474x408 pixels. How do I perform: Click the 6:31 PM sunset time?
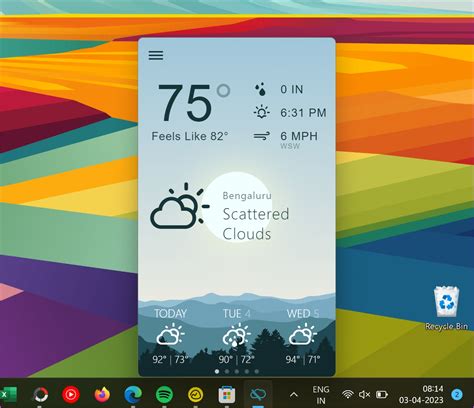click(303, 113)
